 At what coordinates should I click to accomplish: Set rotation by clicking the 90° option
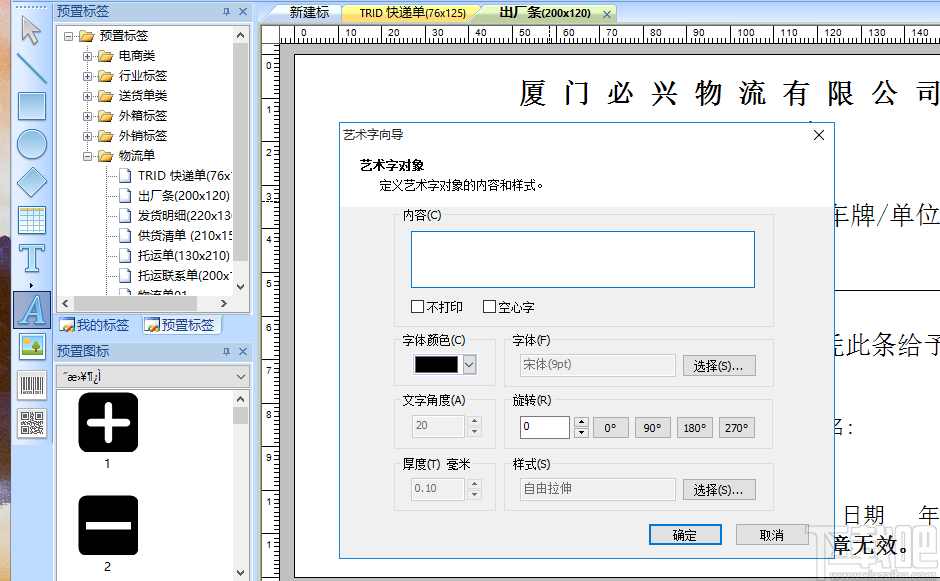point(652,427)
